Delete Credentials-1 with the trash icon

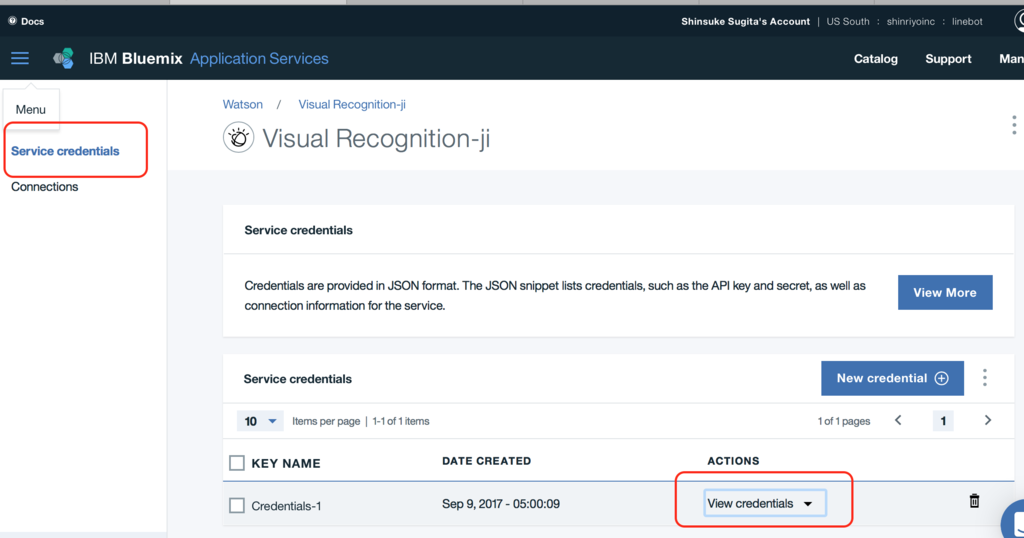(974, 501)
